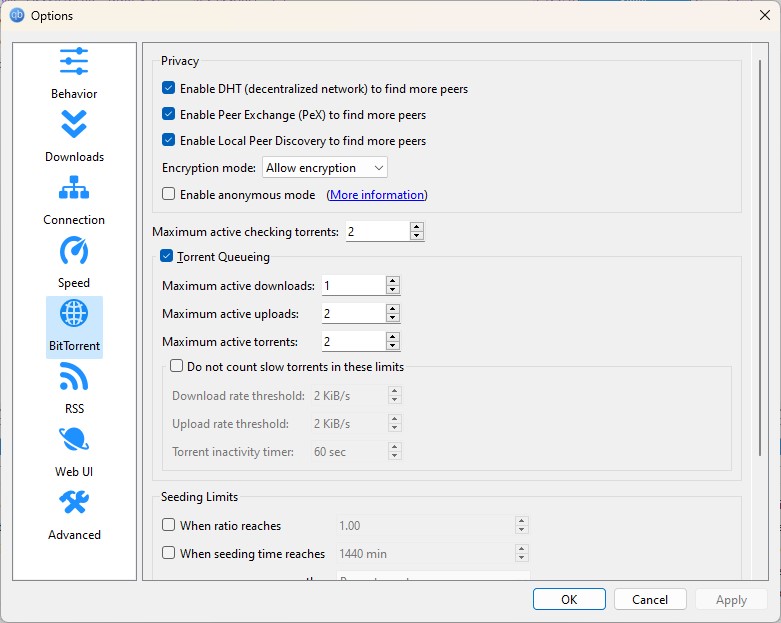
Task: Decrease Maximum active uploads value
Action: coord(393,317)
